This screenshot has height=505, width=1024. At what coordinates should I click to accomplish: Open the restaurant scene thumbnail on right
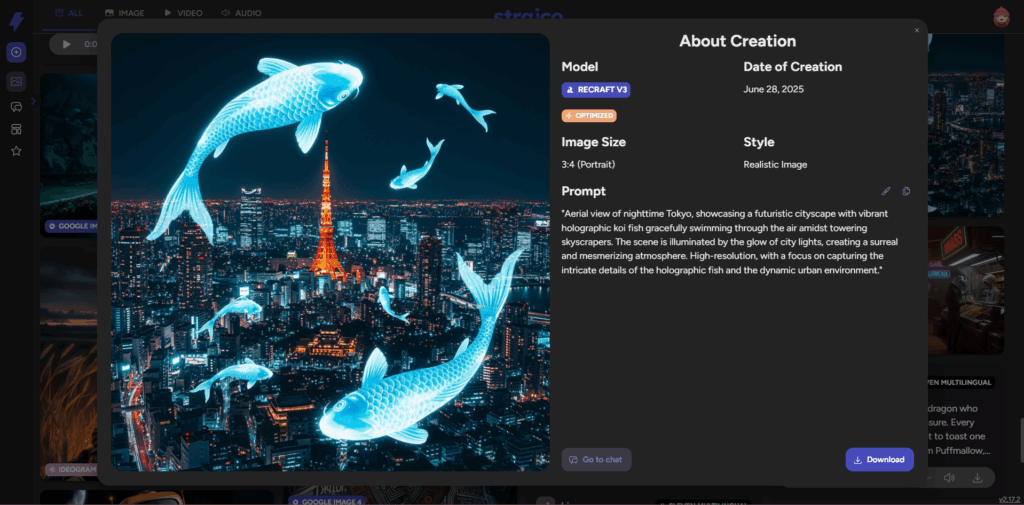coord(965,290)
